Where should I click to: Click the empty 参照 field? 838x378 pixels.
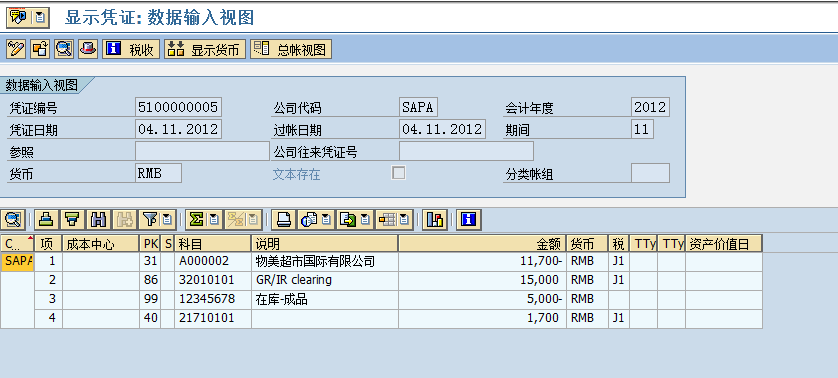(x=202, y=151)
